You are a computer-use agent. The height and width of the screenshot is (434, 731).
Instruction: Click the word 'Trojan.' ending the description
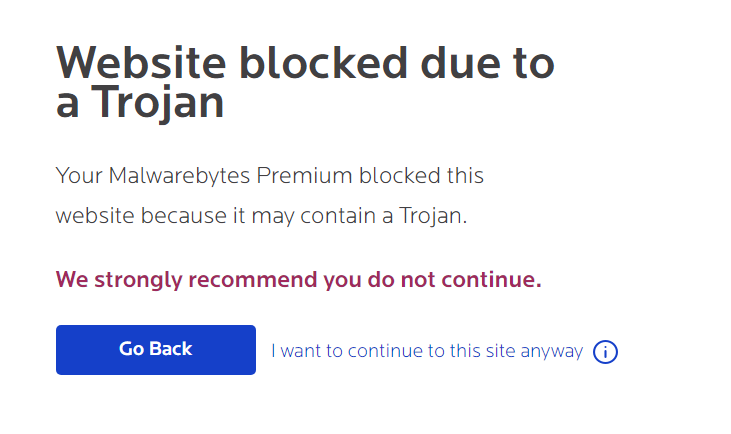[x=433, y=216]
